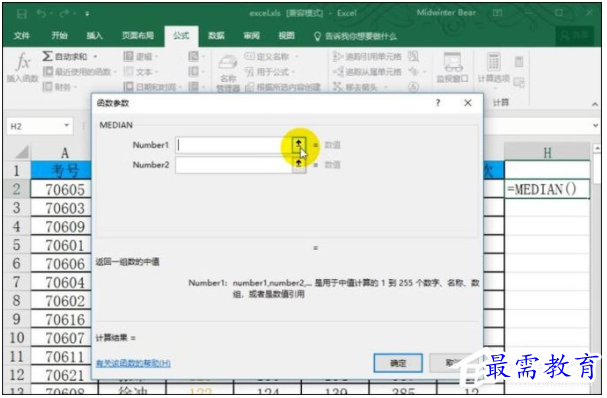
Task: Open Recently Used functions list
Action: (79, 72)
